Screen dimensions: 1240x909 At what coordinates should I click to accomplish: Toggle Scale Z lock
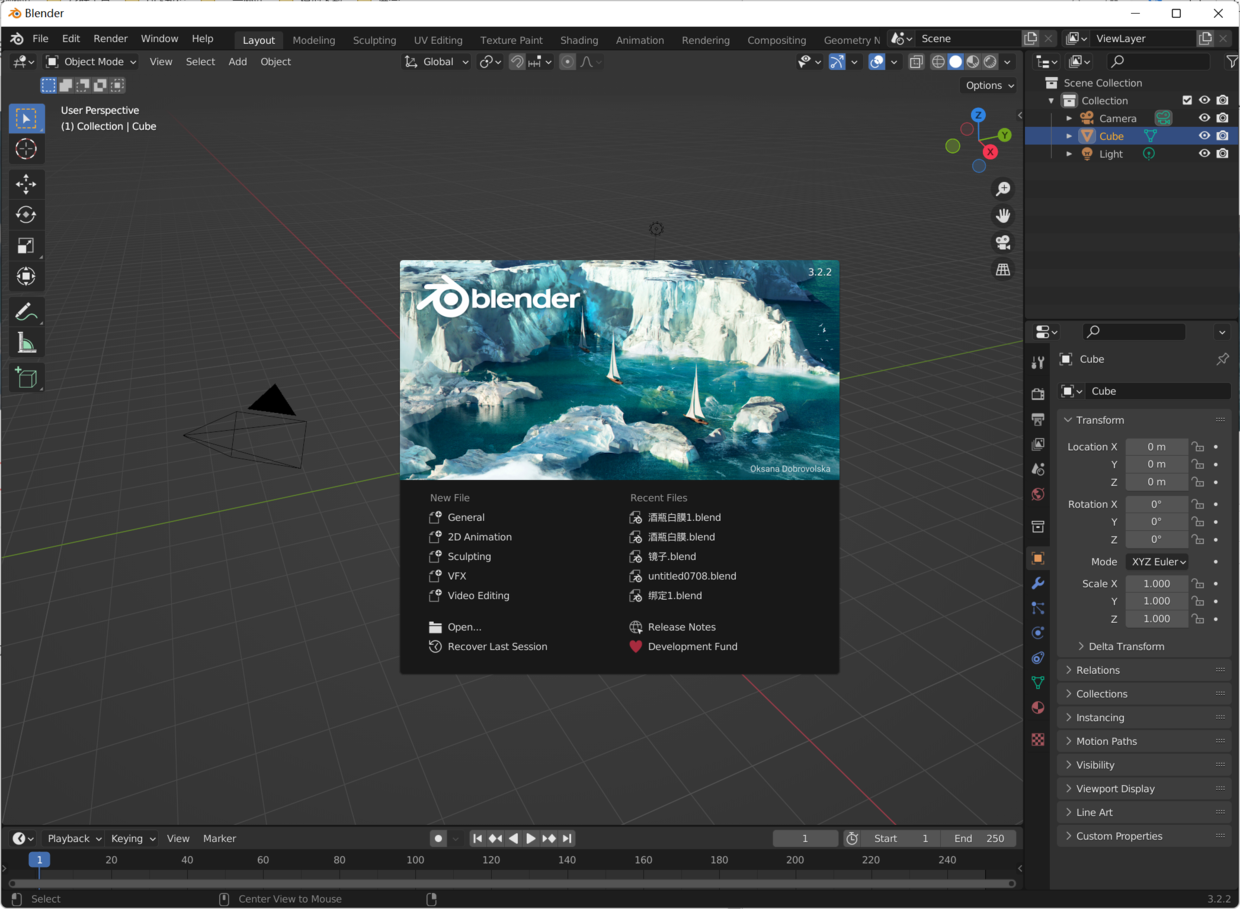click(x=1197, y=619)
